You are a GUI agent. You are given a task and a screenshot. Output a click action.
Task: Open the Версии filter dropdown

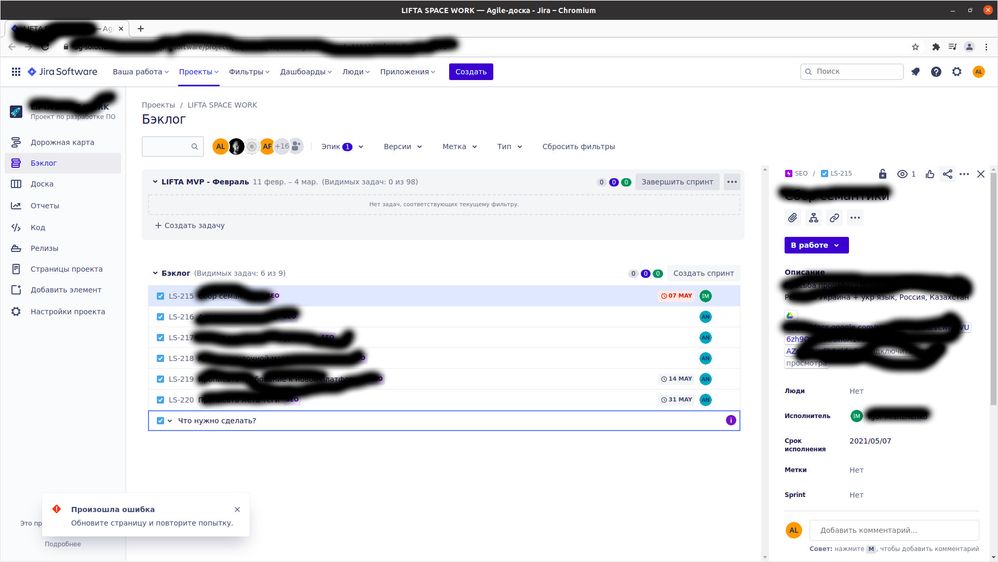[x=402, y=146]
